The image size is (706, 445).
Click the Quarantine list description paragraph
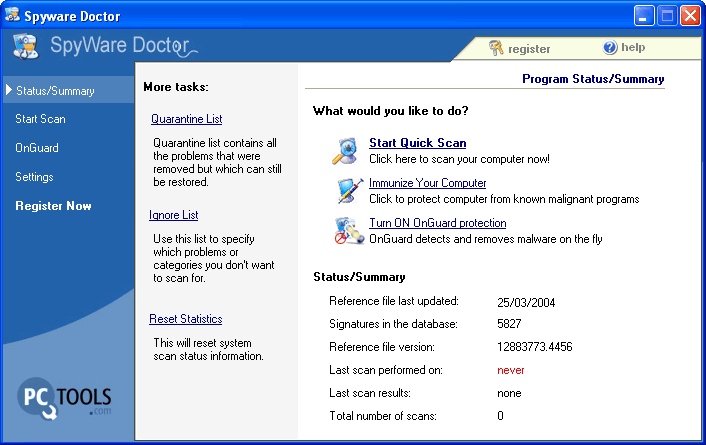[x=217, y=163]
